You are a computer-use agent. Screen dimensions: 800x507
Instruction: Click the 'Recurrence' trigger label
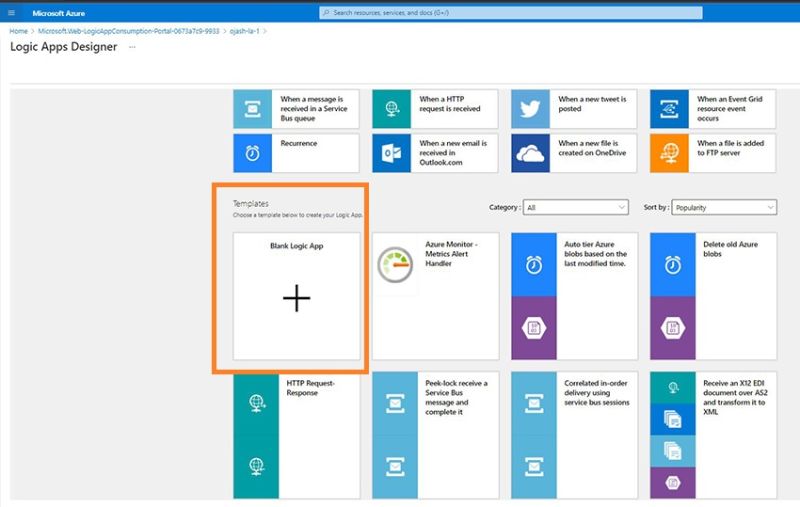point(298,143)
